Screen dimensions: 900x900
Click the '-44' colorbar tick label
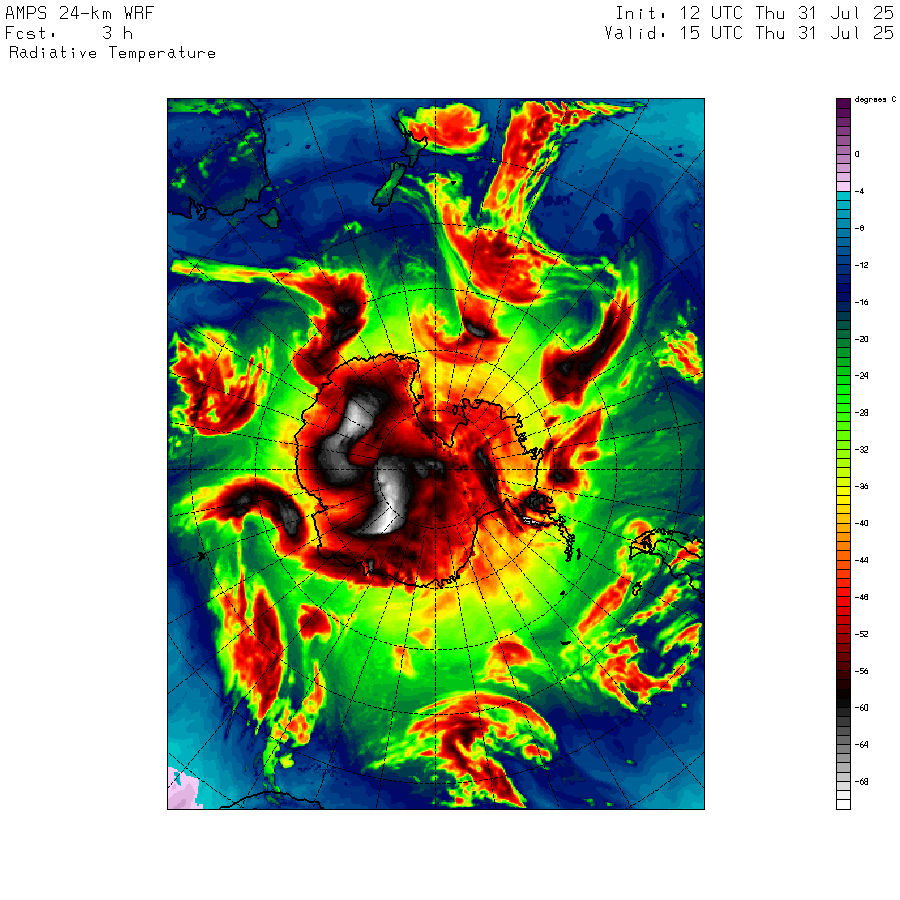(862, 560)
